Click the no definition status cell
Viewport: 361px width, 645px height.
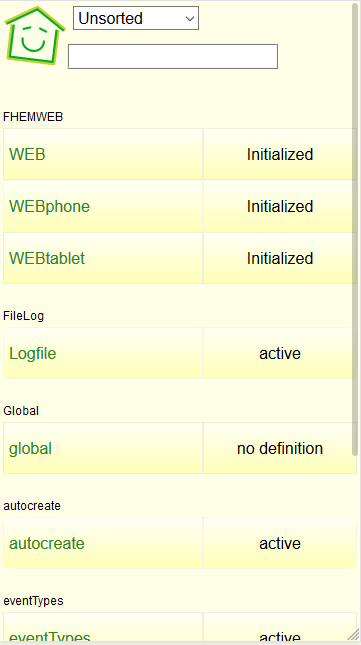tap(280, 448)
